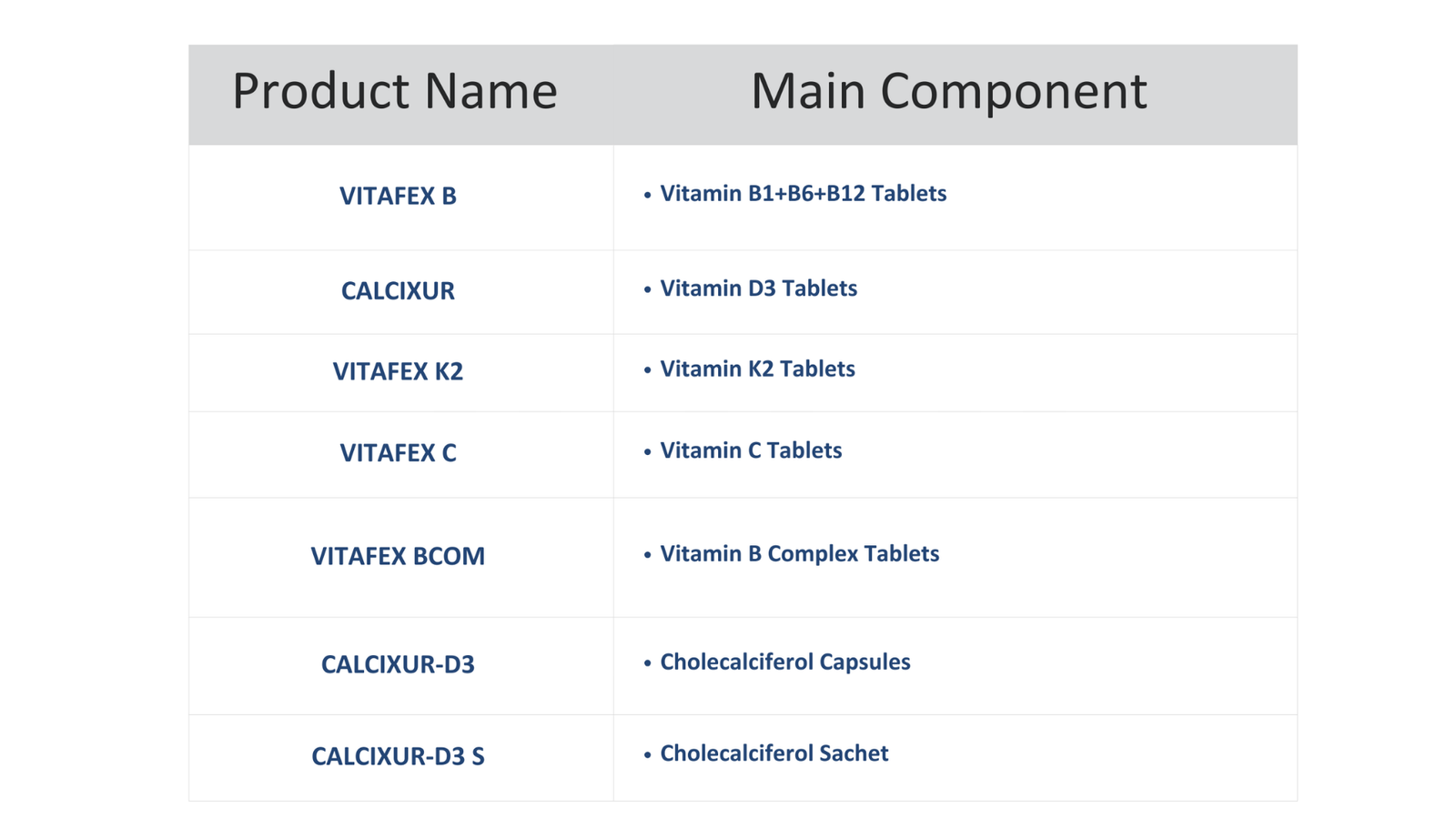Click the Main Component column header

click(x=948, y=92)
